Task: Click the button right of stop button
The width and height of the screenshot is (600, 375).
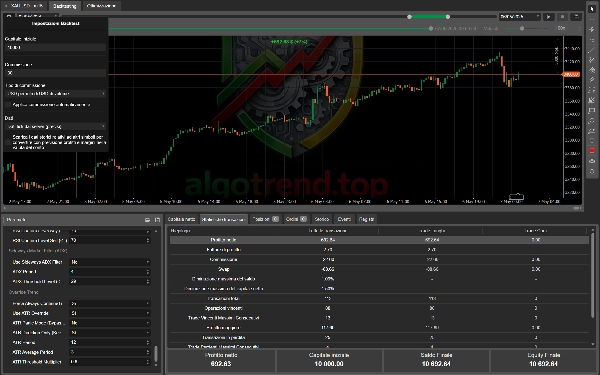Action: click(x=576, y=17)
